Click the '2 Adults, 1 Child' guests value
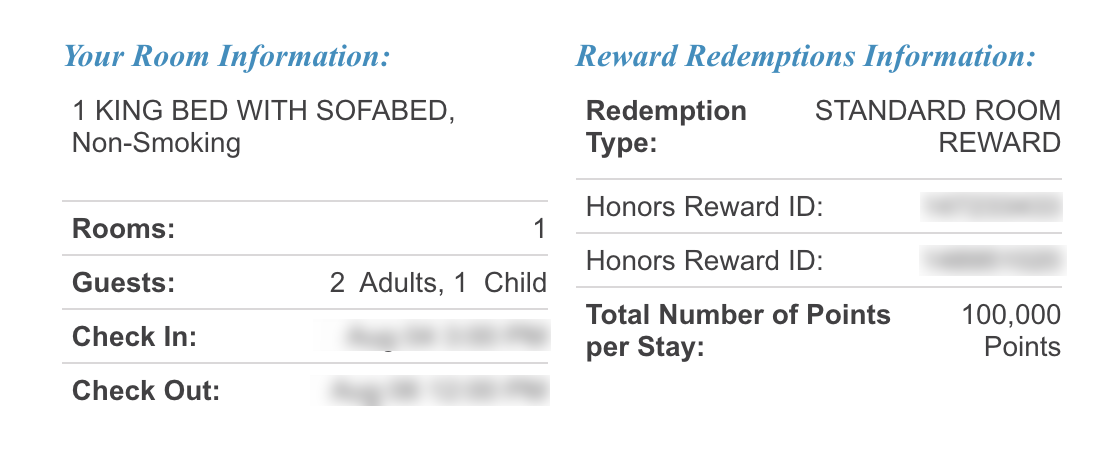 coord(438,283)
